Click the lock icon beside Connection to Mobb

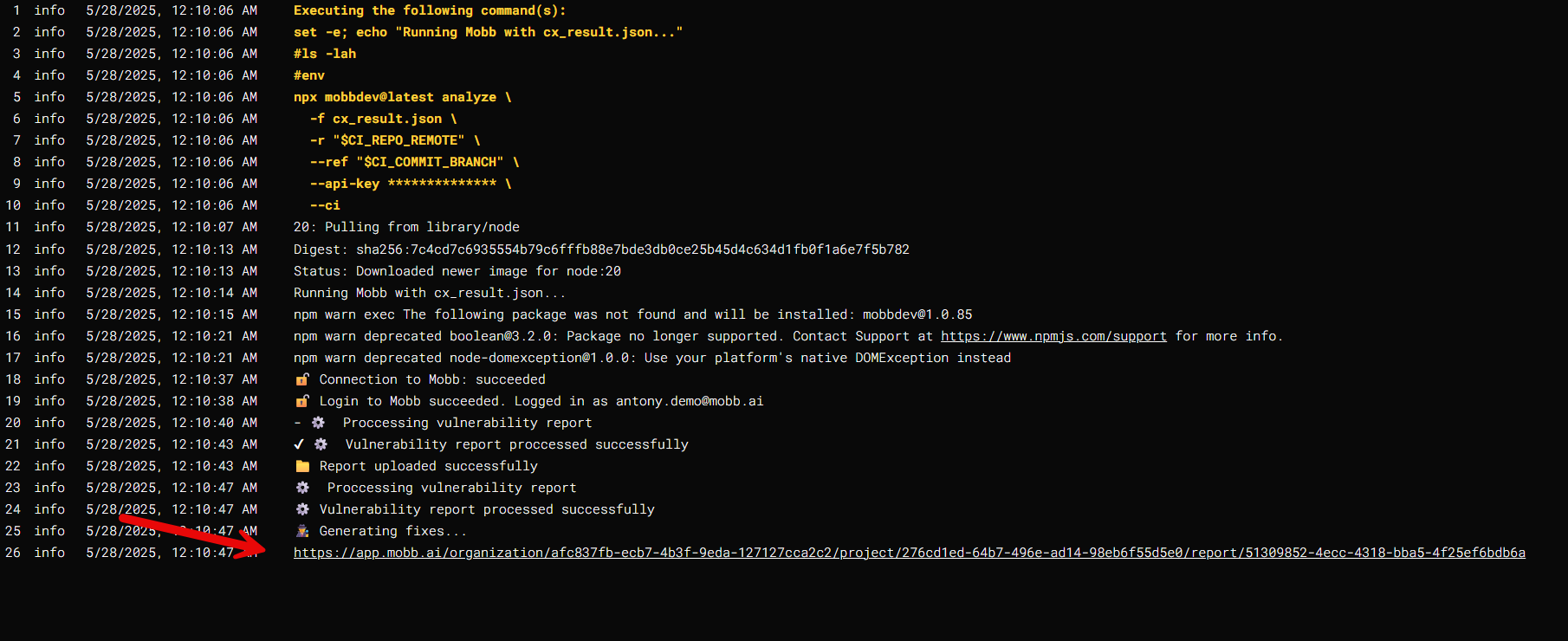[x=301, y=379]
